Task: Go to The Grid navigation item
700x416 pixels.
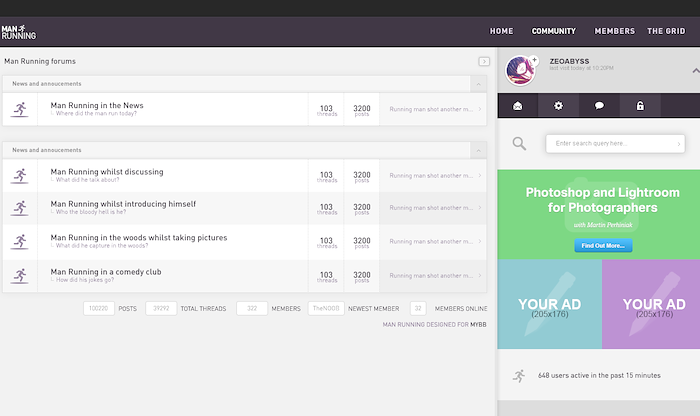Action: [666, 31]
